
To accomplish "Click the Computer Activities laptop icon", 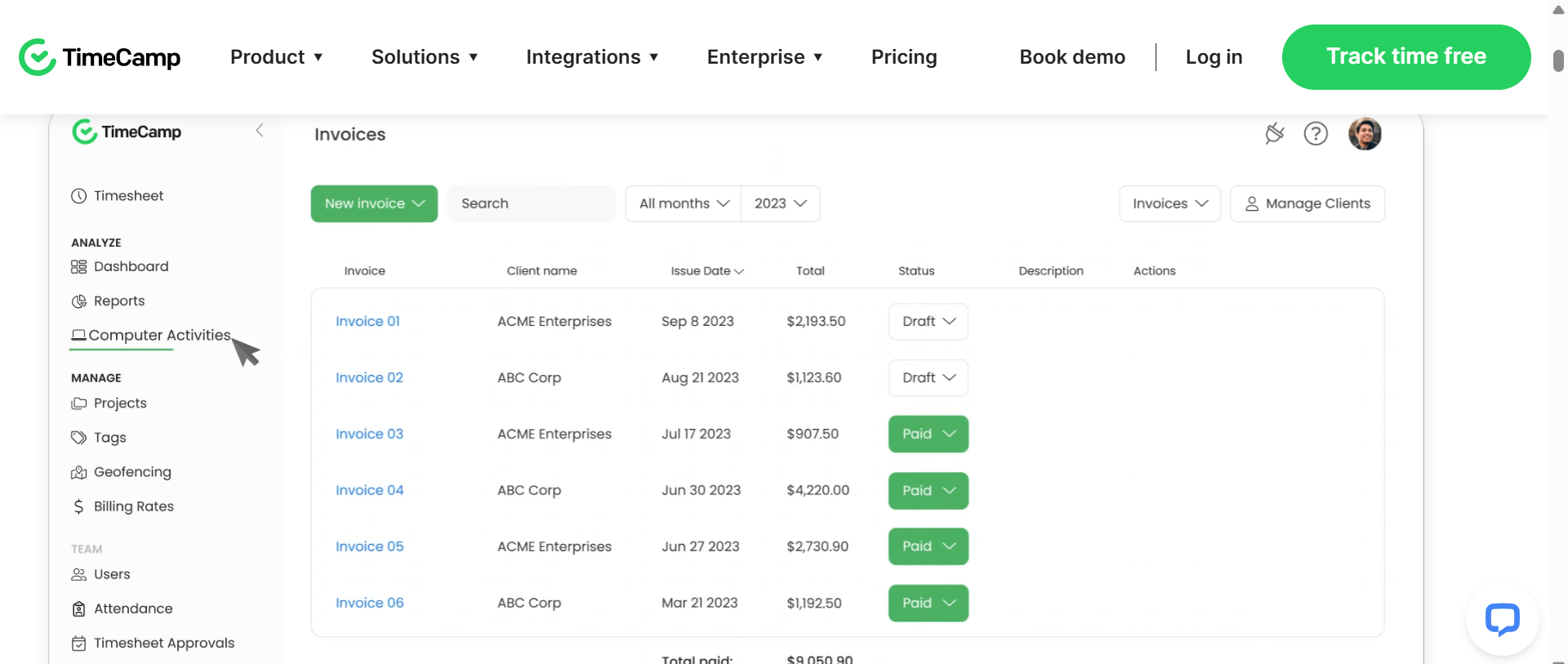I will click(78, 335).
